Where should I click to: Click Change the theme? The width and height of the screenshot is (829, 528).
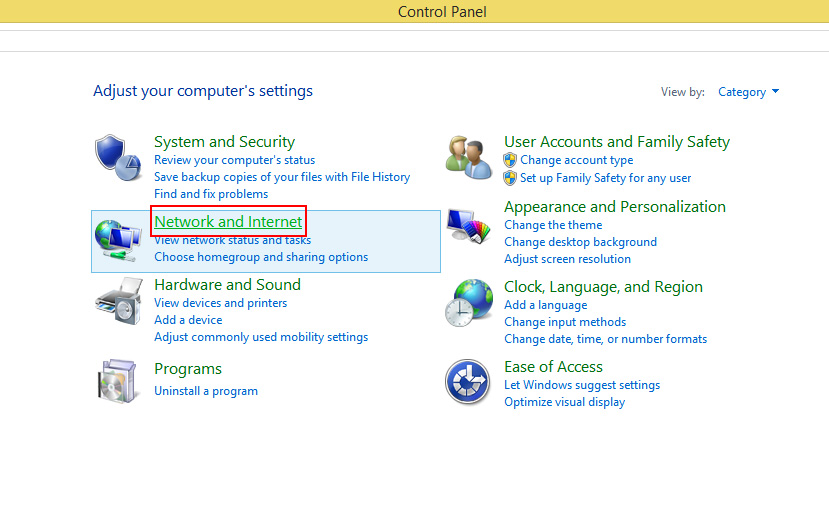coord(553,225)
